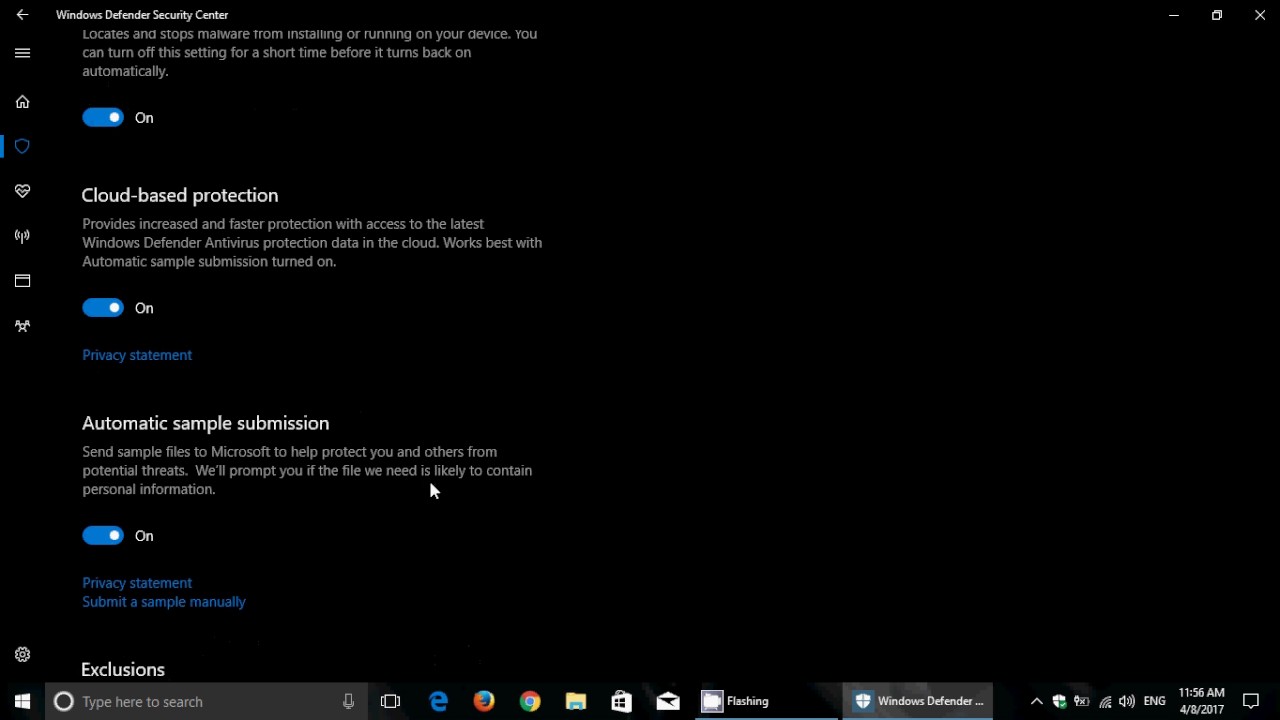
Task: Click Submit a sample manually link
Action: click(164, 602)
